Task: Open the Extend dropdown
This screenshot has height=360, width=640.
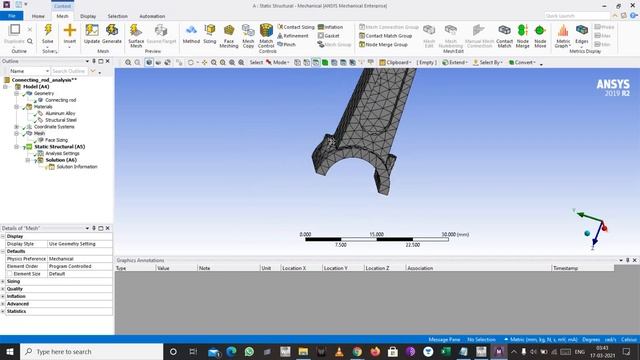Action: tap(455, 62)
